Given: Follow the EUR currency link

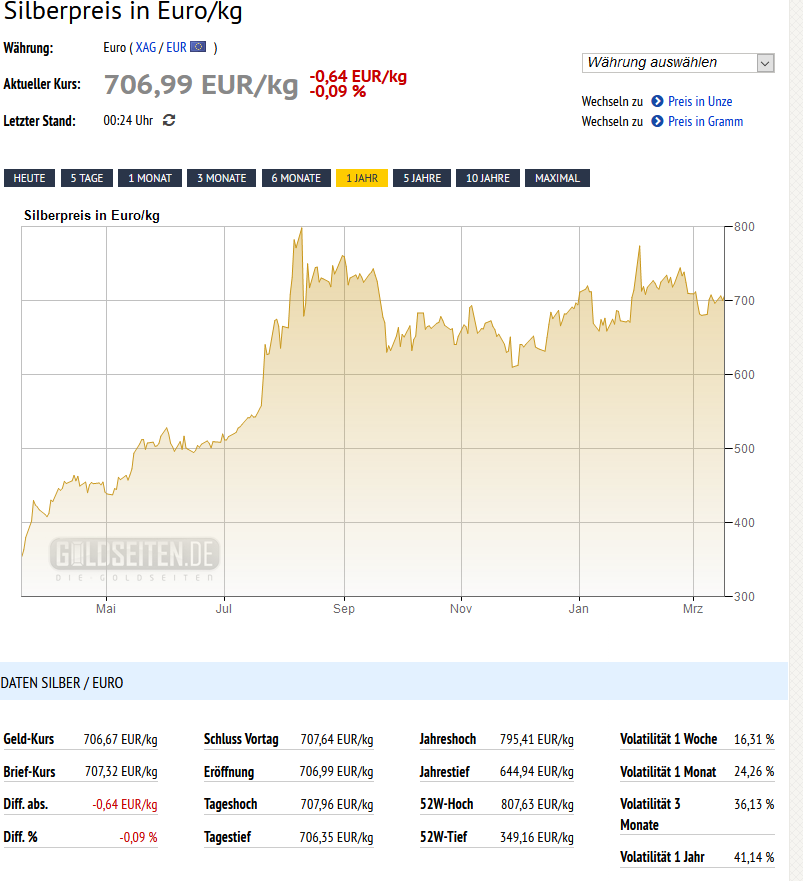Looking at the screenshot, I should point(176,47).
